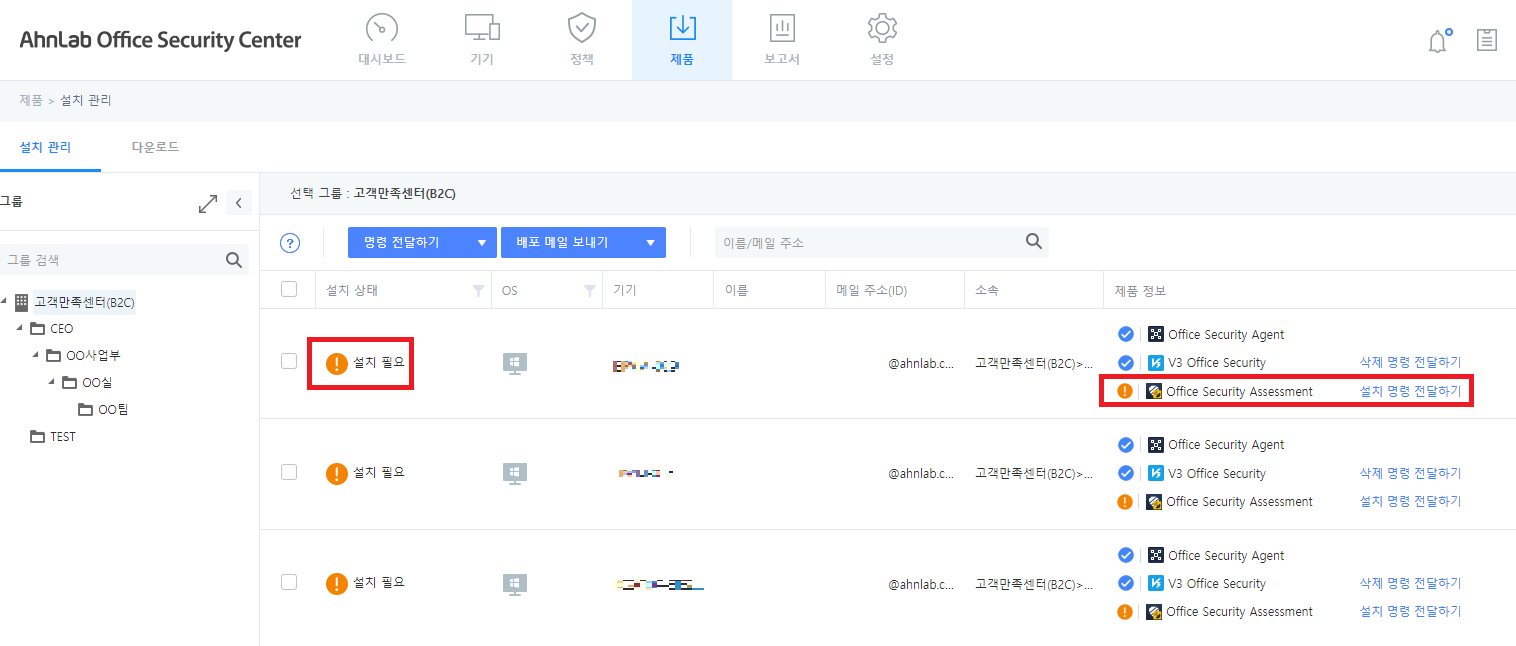
Task: Collapse the CEO folder node
Action: (x=19, y=328)
